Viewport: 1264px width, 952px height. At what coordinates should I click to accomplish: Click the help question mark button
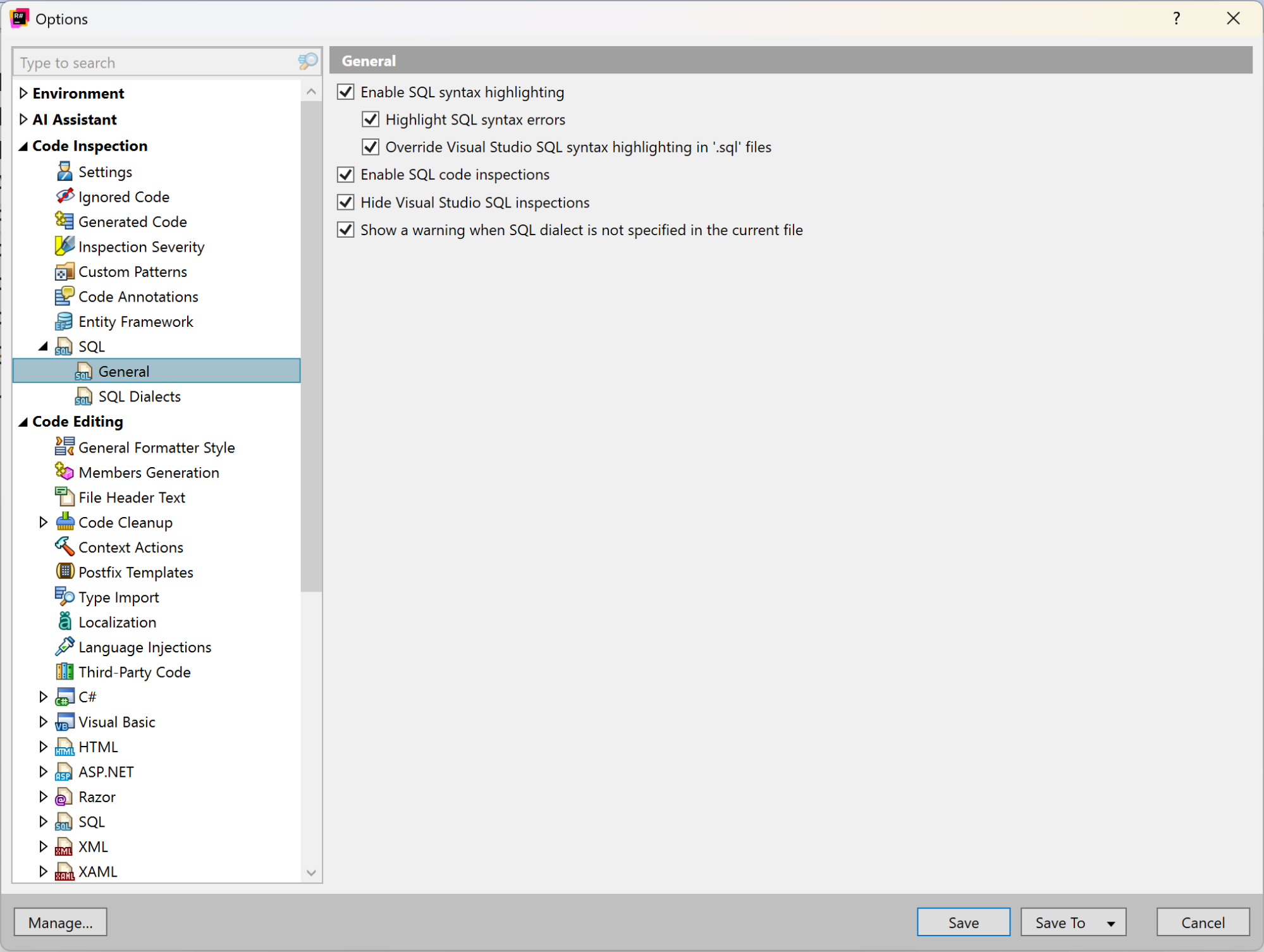[1176, 18]
